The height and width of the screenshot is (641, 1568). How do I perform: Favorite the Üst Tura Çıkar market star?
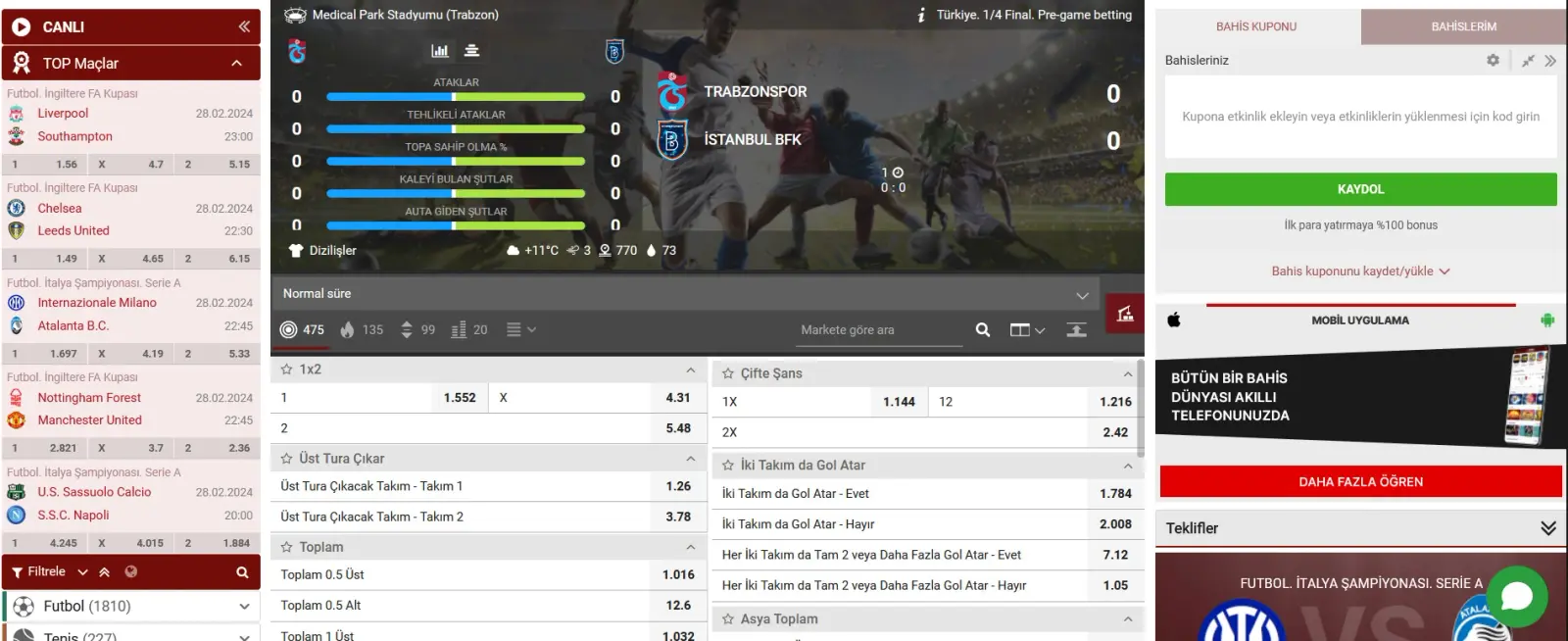point(287,459)
